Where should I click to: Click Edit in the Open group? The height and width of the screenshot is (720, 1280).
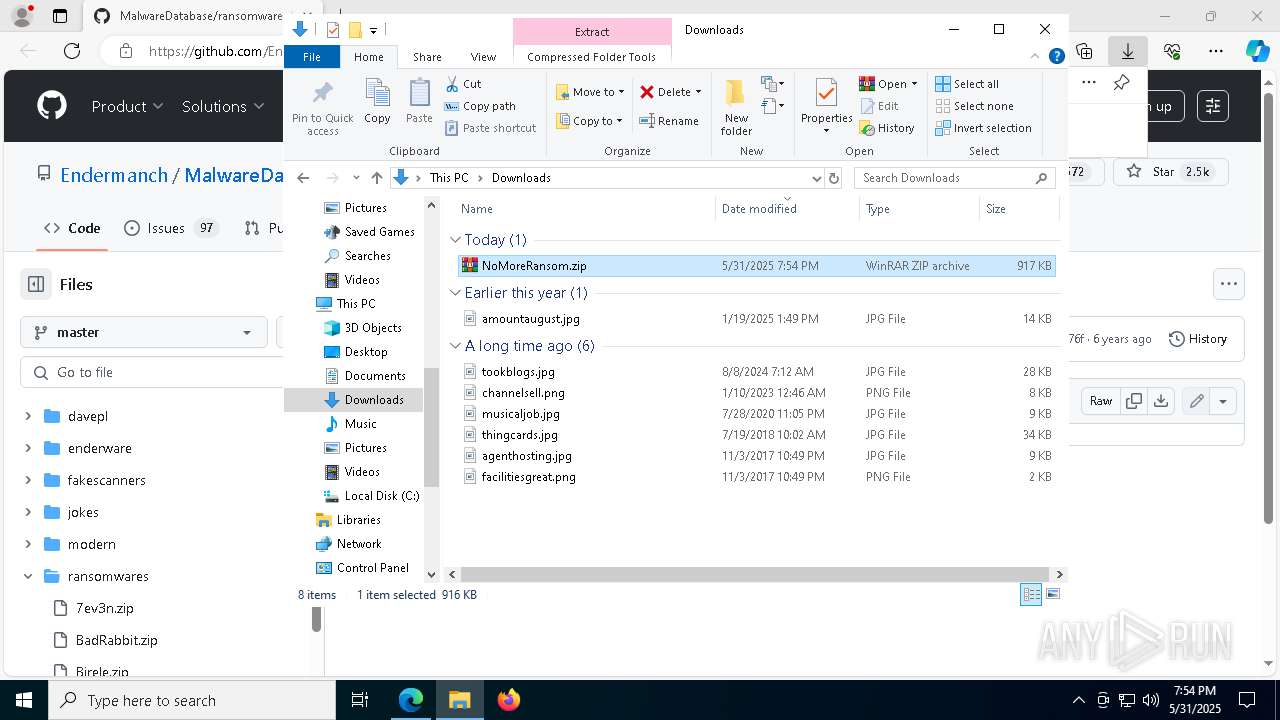pyautogui.click(x=878, y=106)
